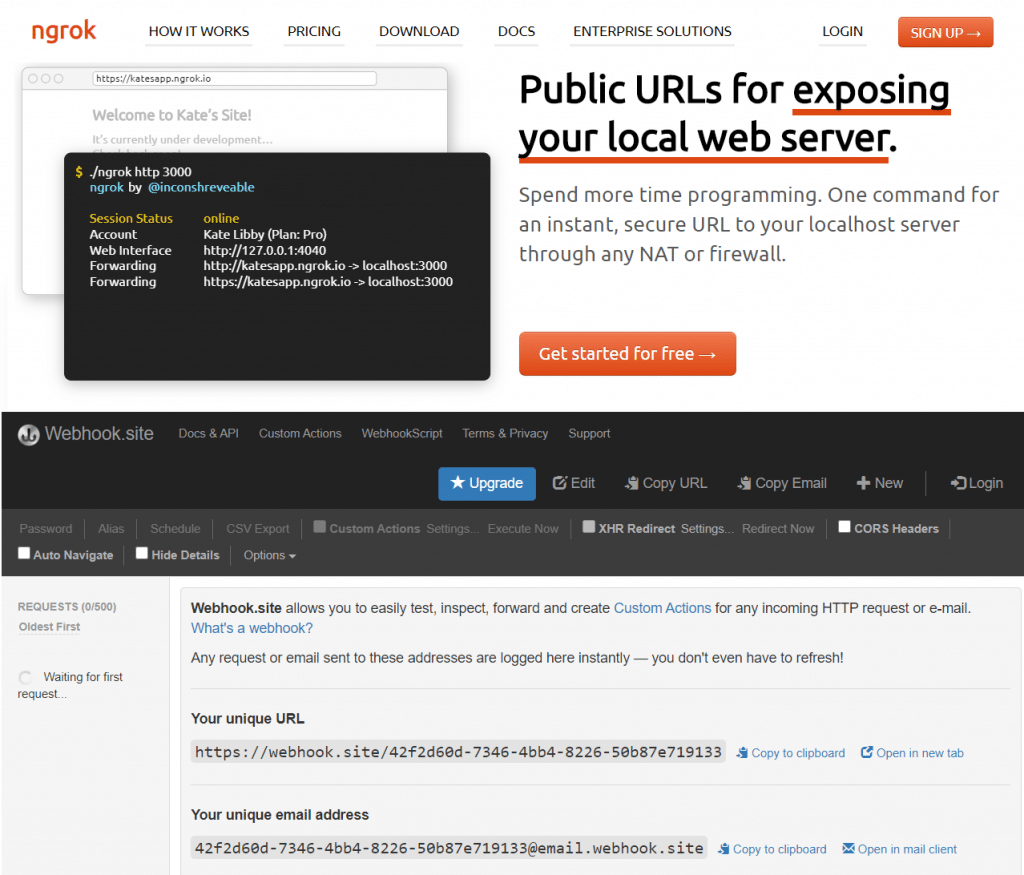1024x875 pixels.
Task: Click the katesapp.ngrok.io address bar in mockup
Action: point(234,78)
